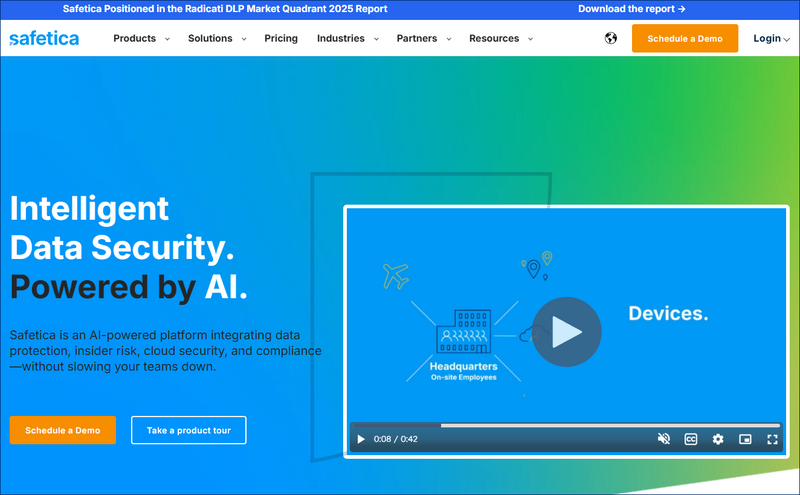Screen dimensions: 800x495
Task: Open the Login dropdown
Action: [771, 38]
